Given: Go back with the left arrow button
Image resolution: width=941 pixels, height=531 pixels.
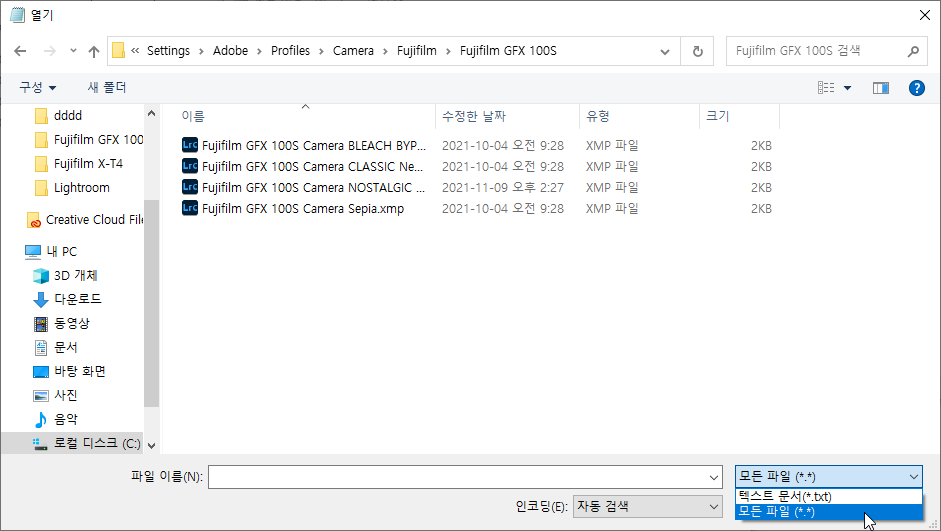Looking at the screenshot, I should tap(20, 51).
